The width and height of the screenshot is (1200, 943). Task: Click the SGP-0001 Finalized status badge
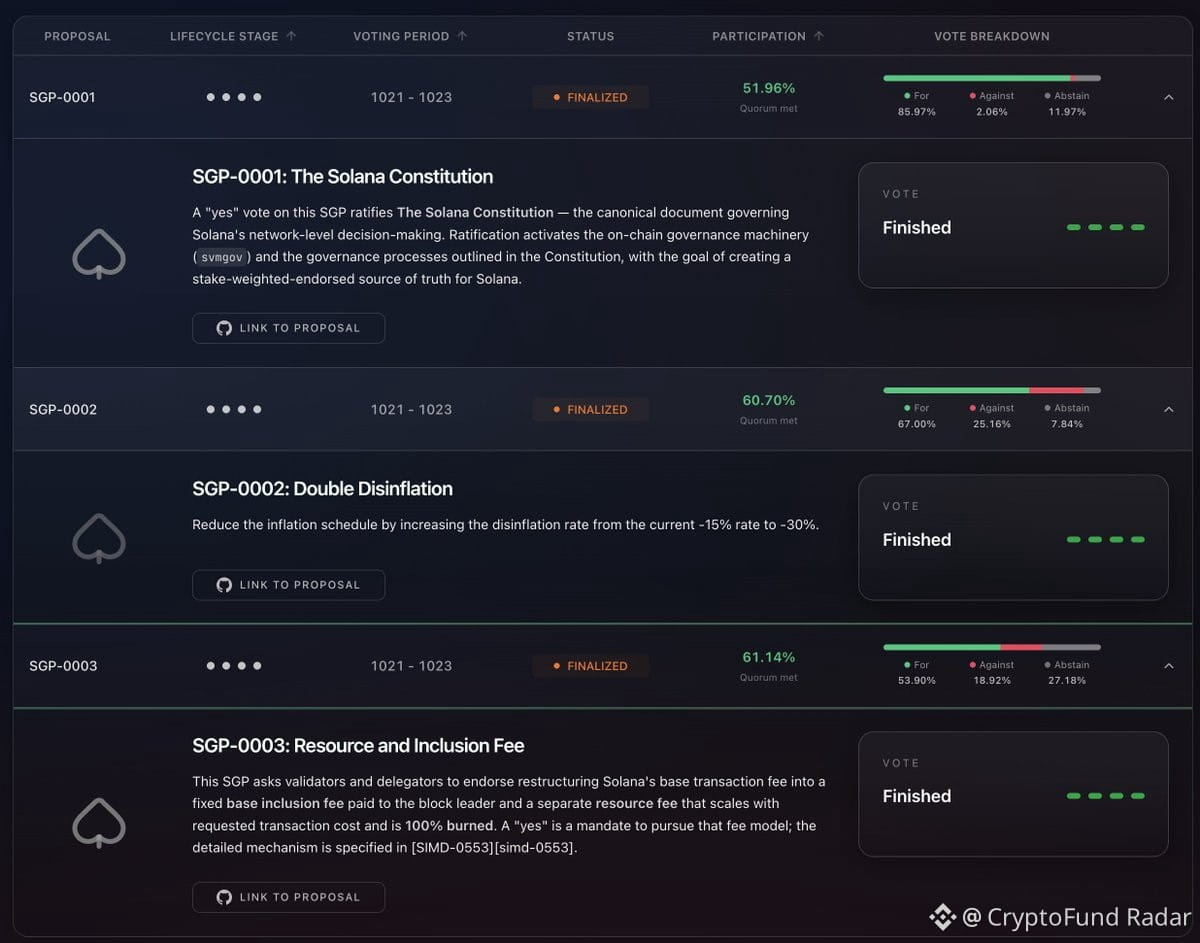[x=590, y=97]
